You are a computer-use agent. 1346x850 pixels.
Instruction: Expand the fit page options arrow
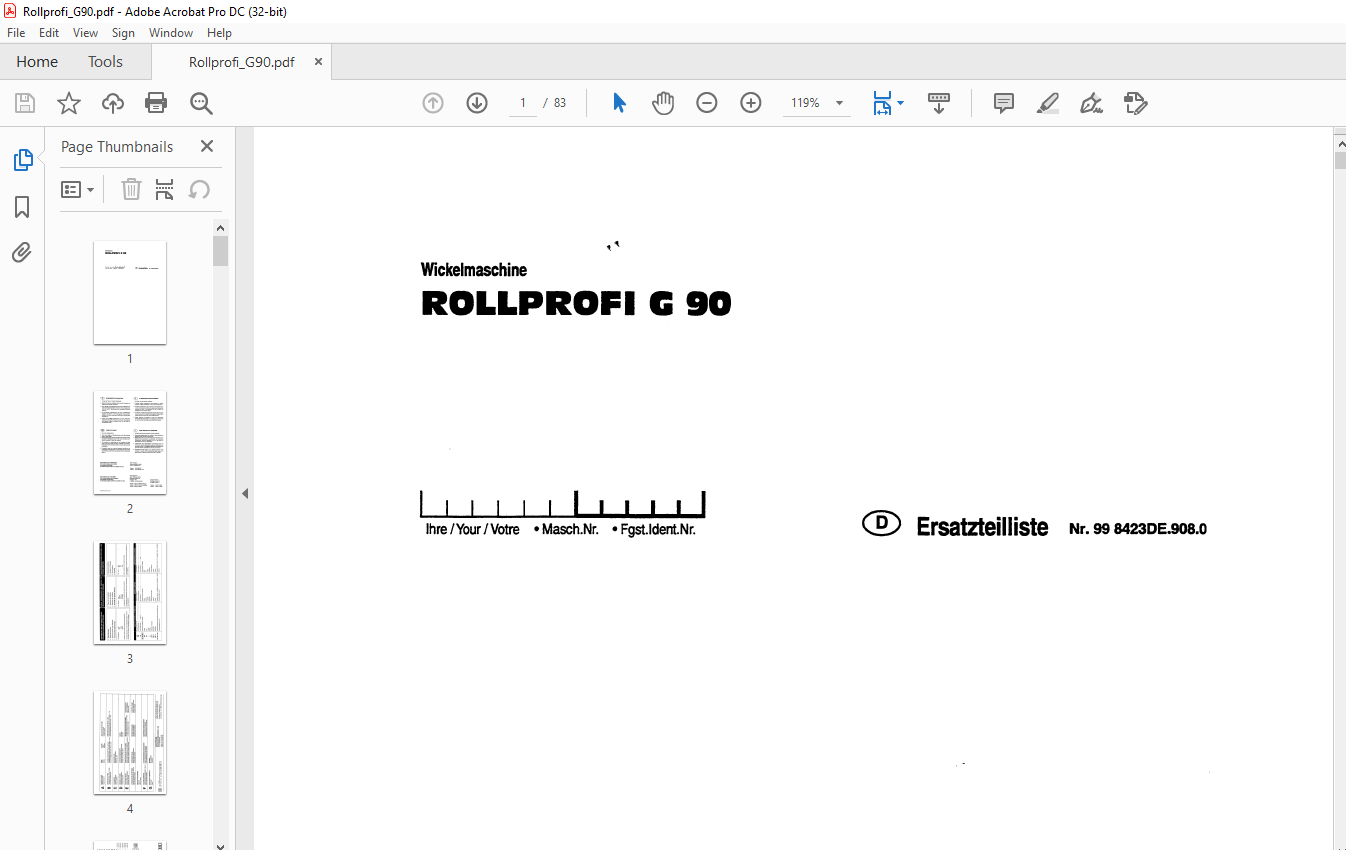click(900, 103)
